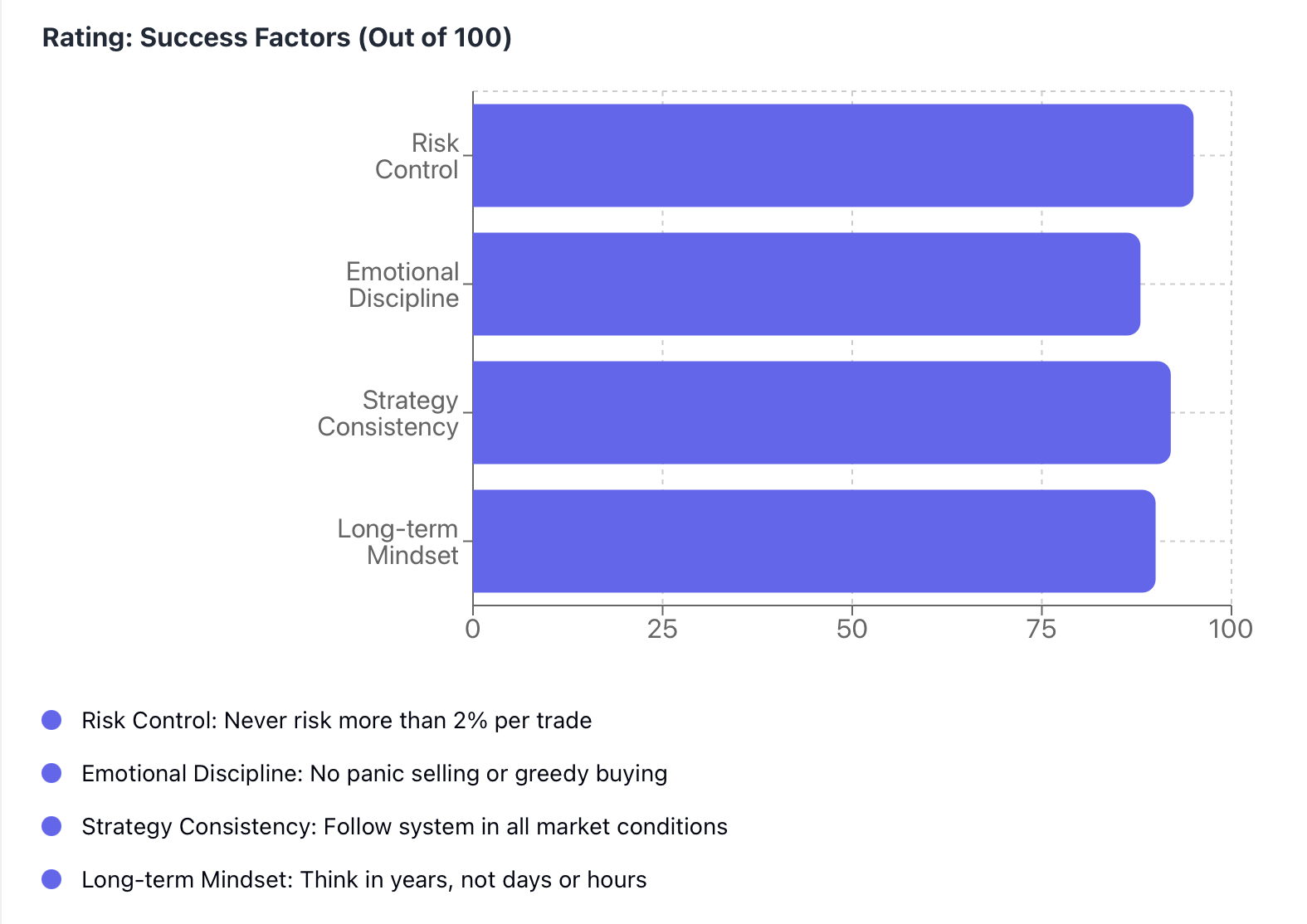Click the Emotional Discipline bar
Screen dimensions: 1307x924
(806, 284)
